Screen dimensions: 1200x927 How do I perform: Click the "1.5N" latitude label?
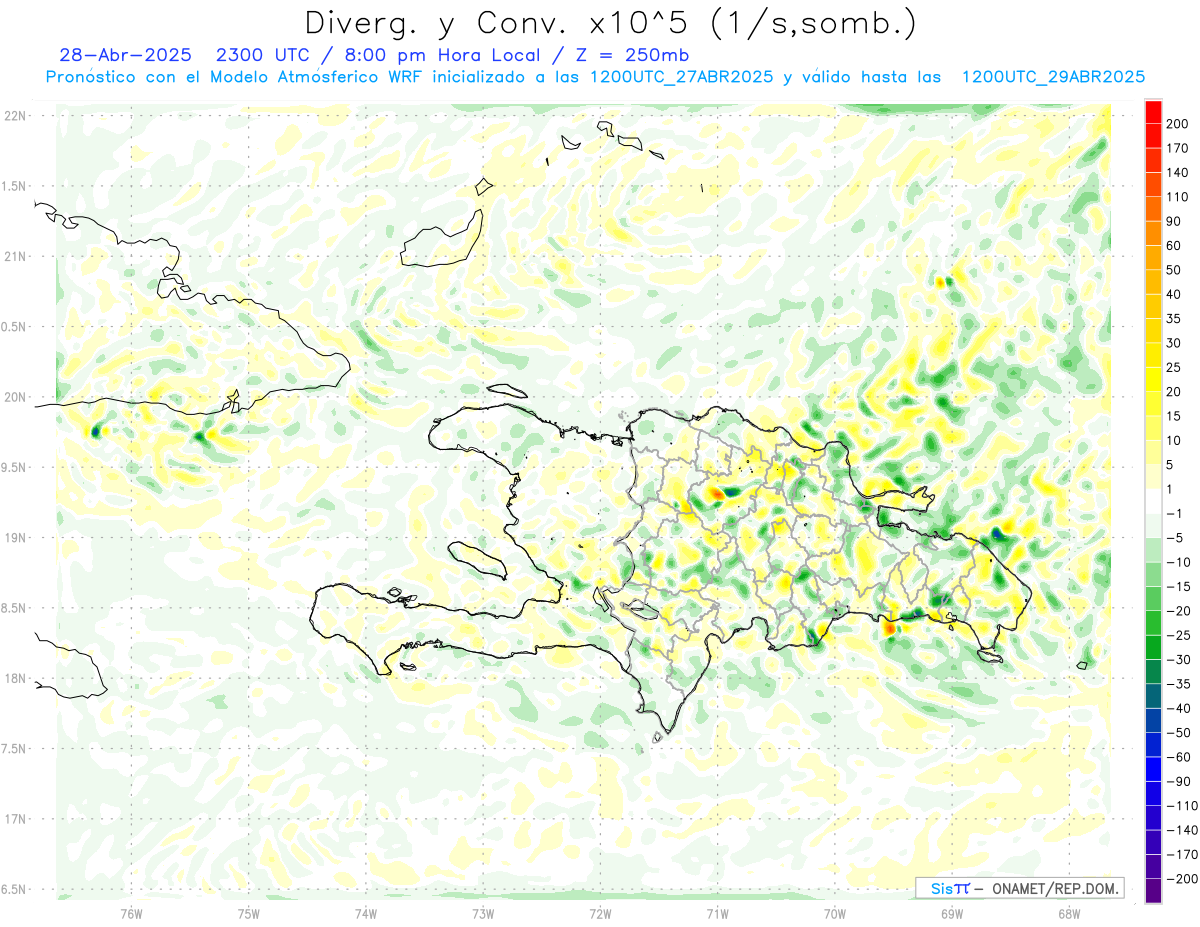12,186
